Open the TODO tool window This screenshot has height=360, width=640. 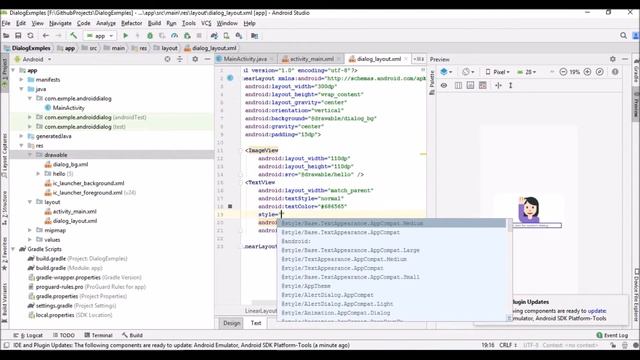point(64,335)
